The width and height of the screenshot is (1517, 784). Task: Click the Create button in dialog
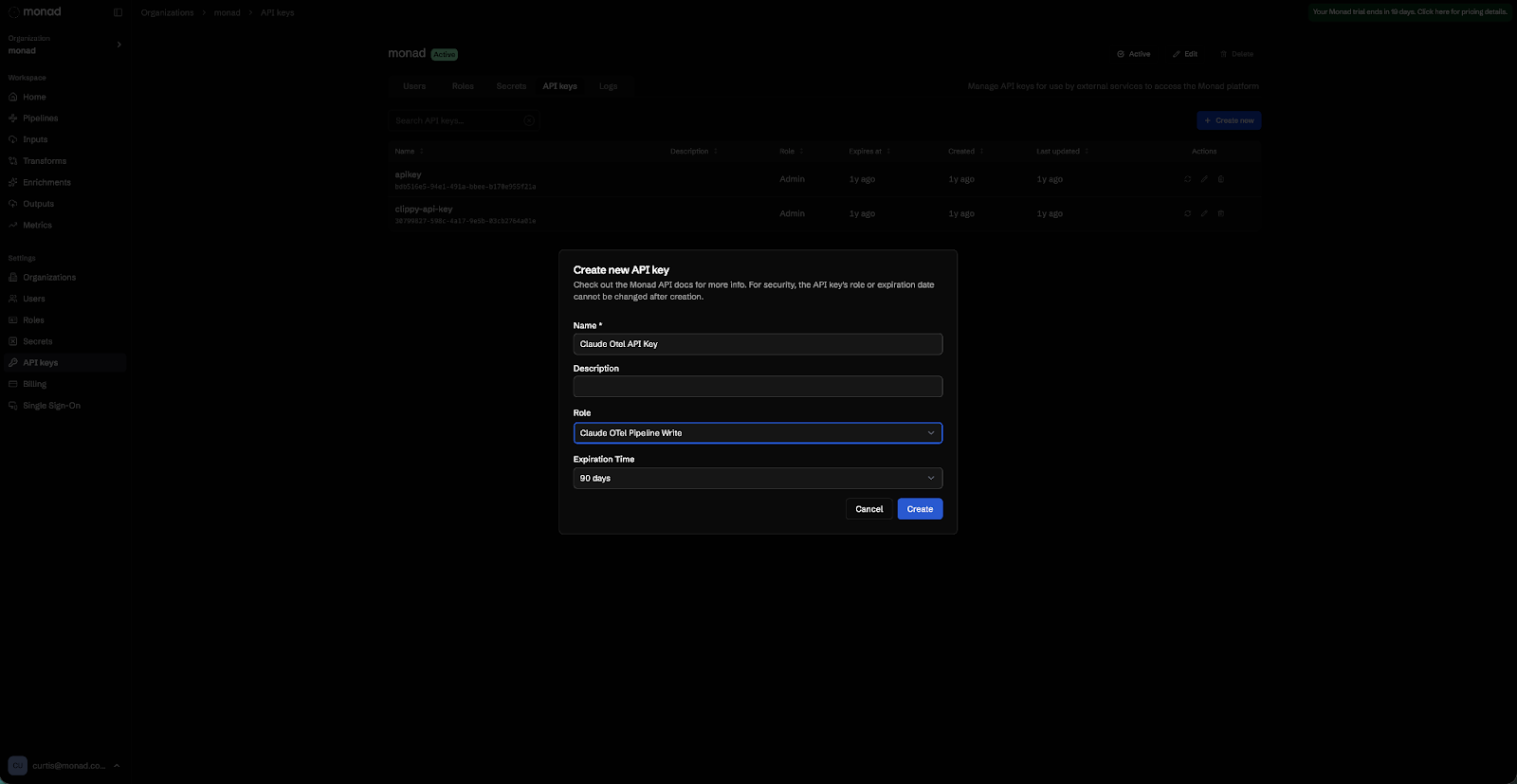point(920,509)
